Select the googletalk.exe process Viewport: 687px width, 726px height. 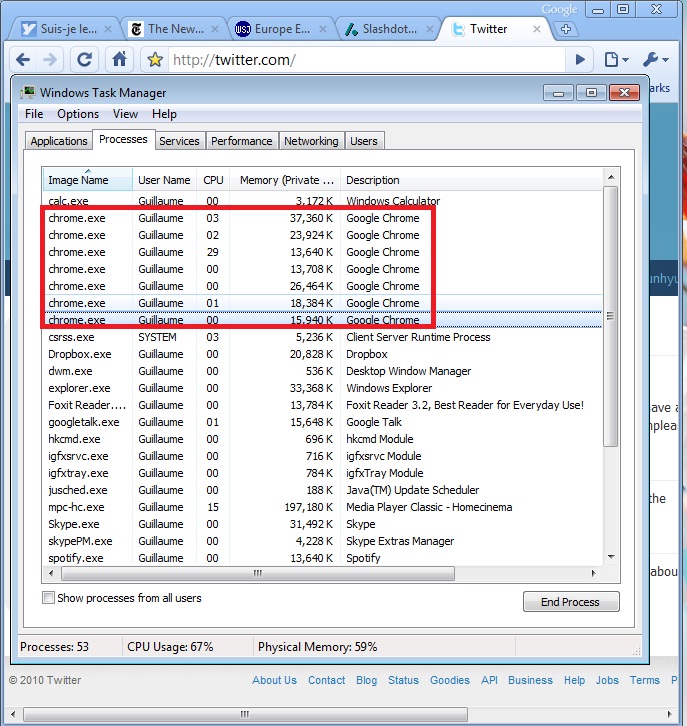tap(322, 422)
